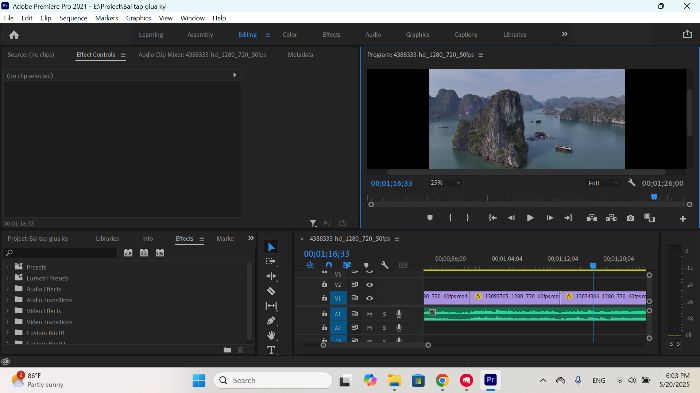This screenshot has height=393, width=700.
Task: Click Go to Out point
Action: tap(568, 218)
